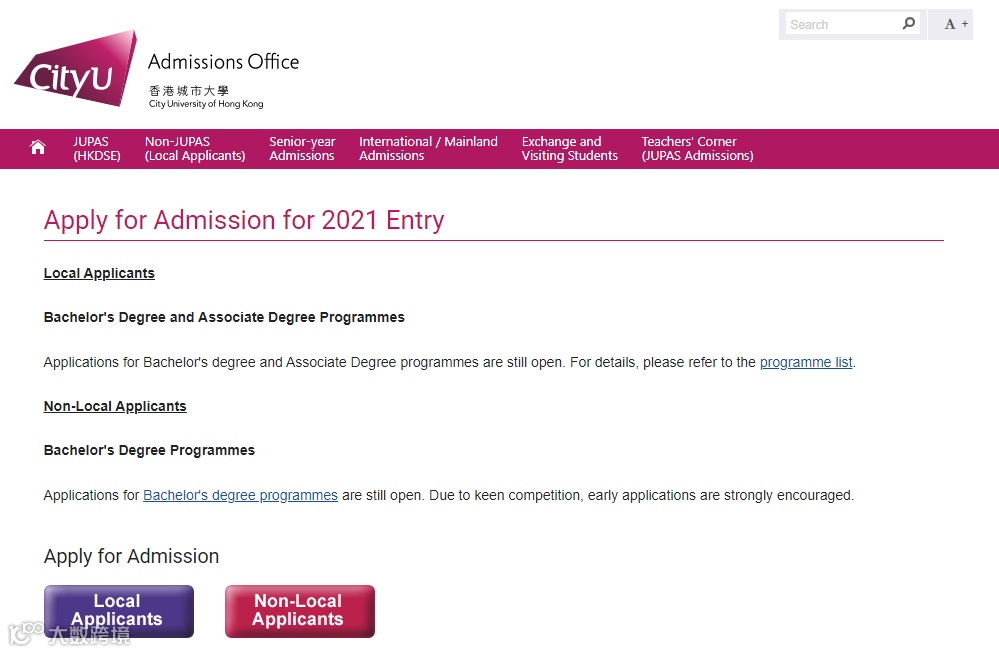Select the Senior-year Admissions menu
Screen dimensions: 999x653
coord(302,149)
